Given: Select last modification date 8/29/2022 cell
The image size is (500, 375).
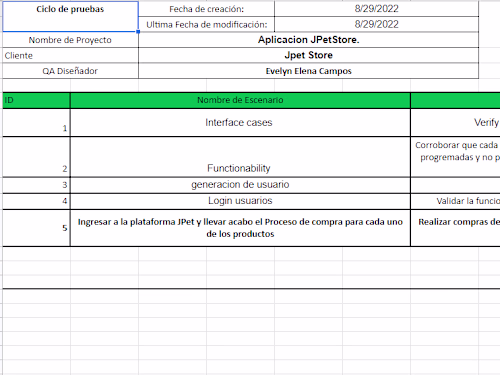Looking at the screenshot, I should [376, 24].
